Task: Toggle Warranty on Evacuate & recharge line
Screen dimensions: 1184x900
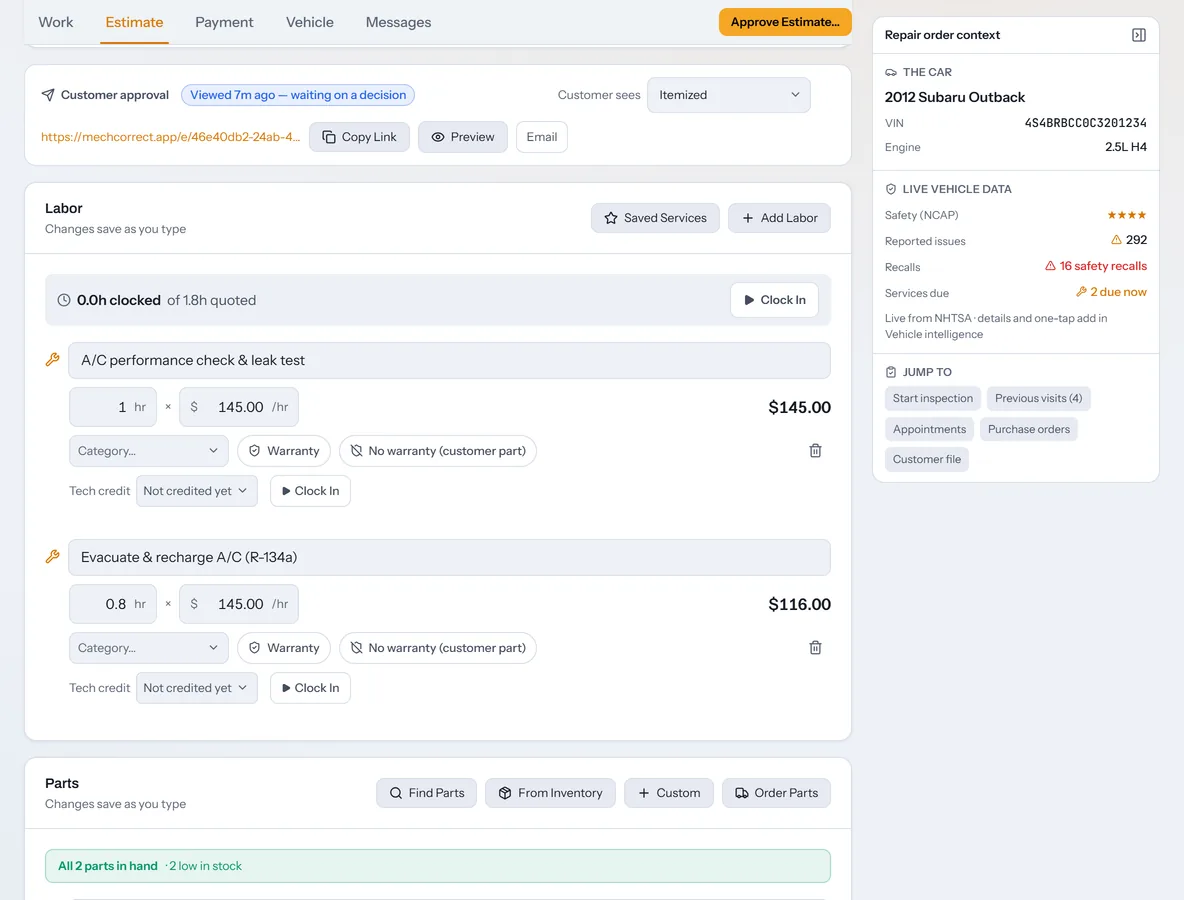Action: click(x=284, y=648)
